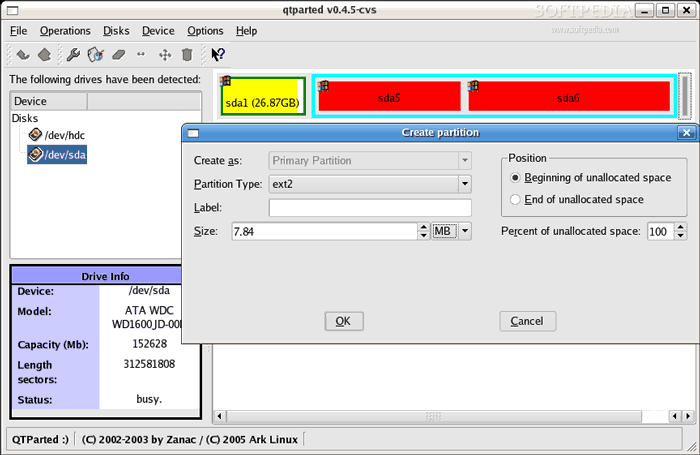Click the QTParted :) status bar text
The image size is (700, 455).
(40, 440)
